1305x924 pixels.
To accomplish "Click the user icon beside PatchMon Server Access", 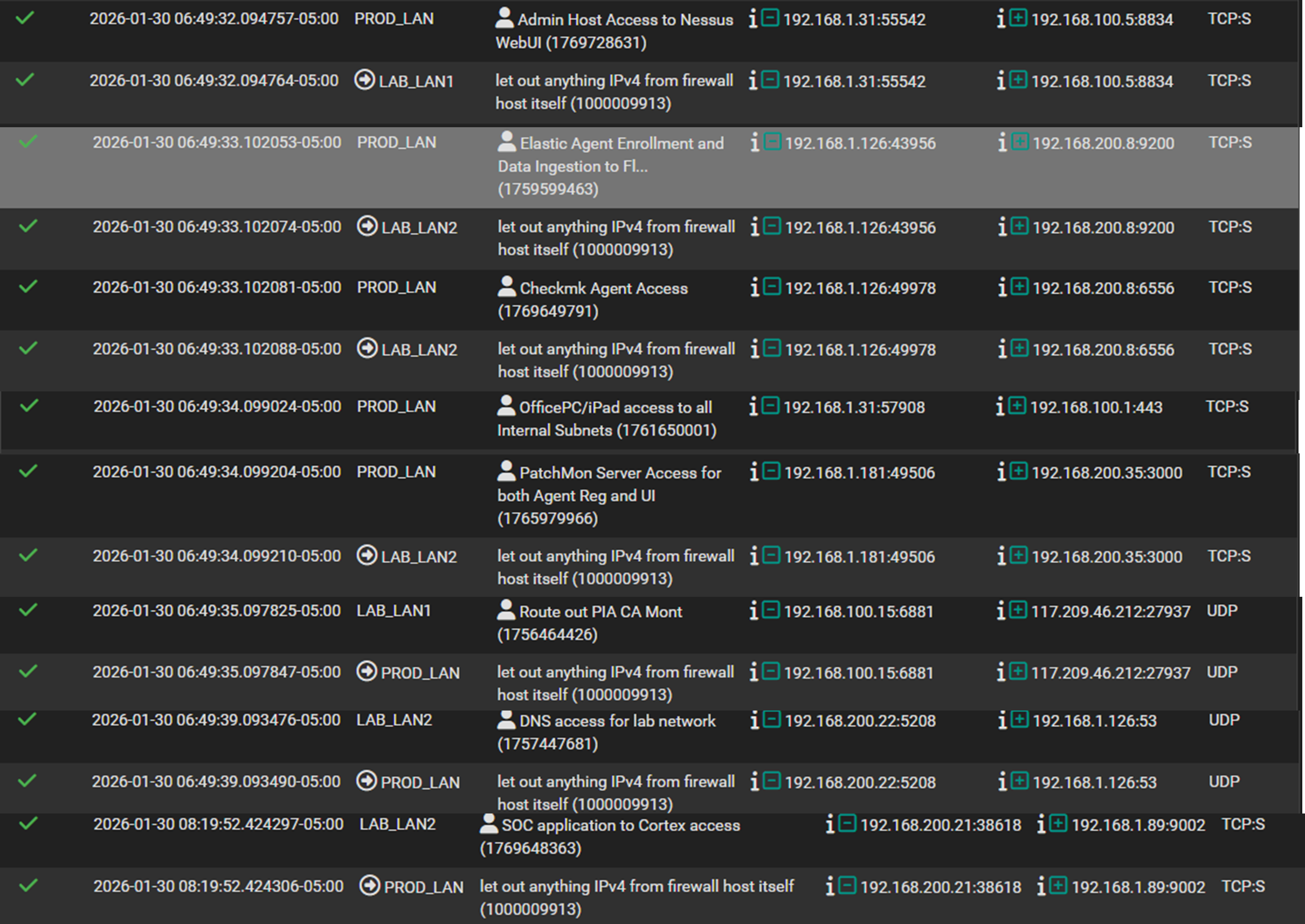I will [507, 472].
